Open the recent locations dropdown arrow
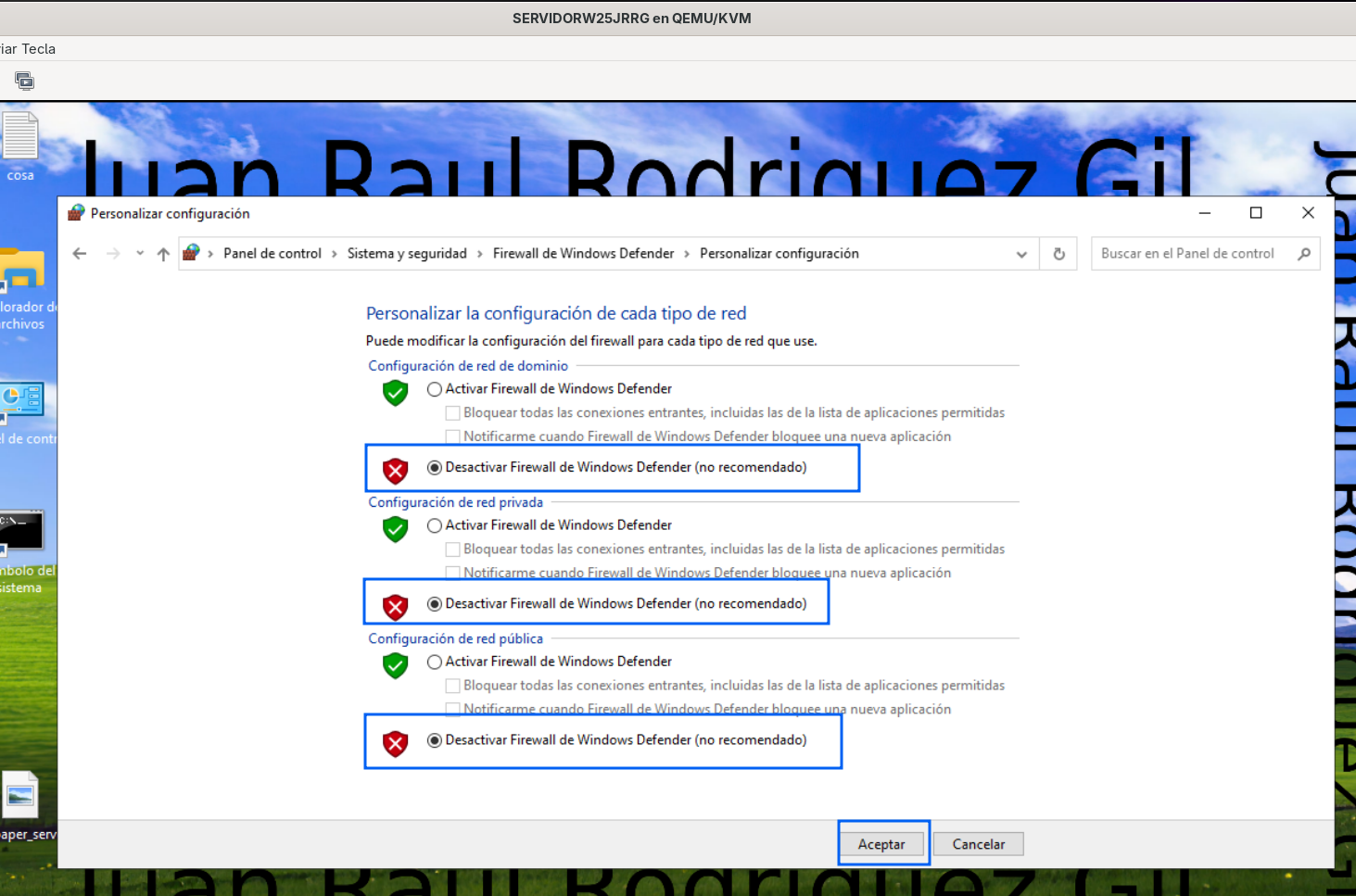Screen dimensions: 1356x896 pyautogui.click(x=140, y=253)
